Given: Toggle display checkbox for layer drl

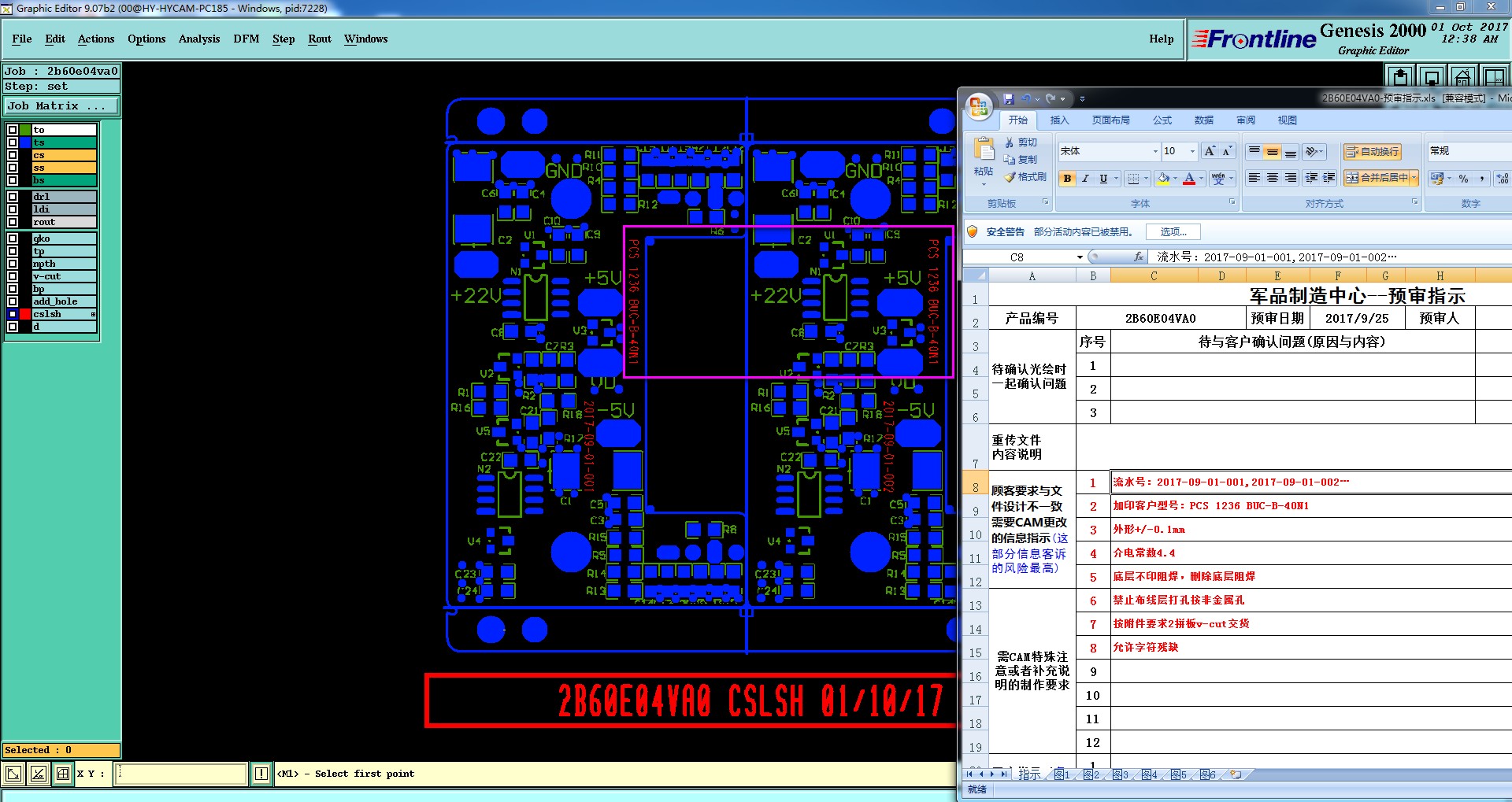Looking at the screenshot, I should pos(13,197).
